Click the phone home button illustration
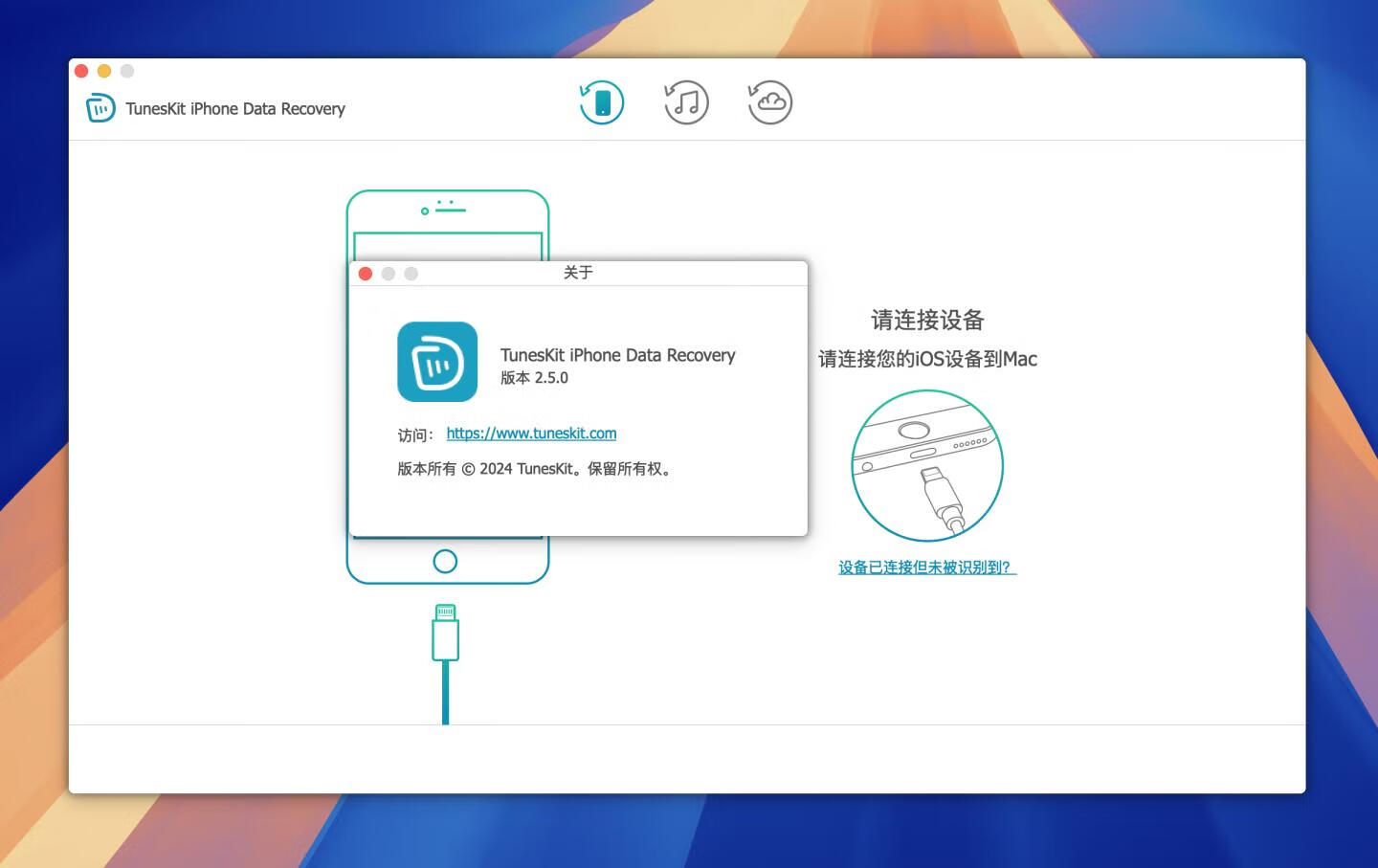Viewport: 1378px width, 868px height. pyautogui.click(x=445, y=562)
